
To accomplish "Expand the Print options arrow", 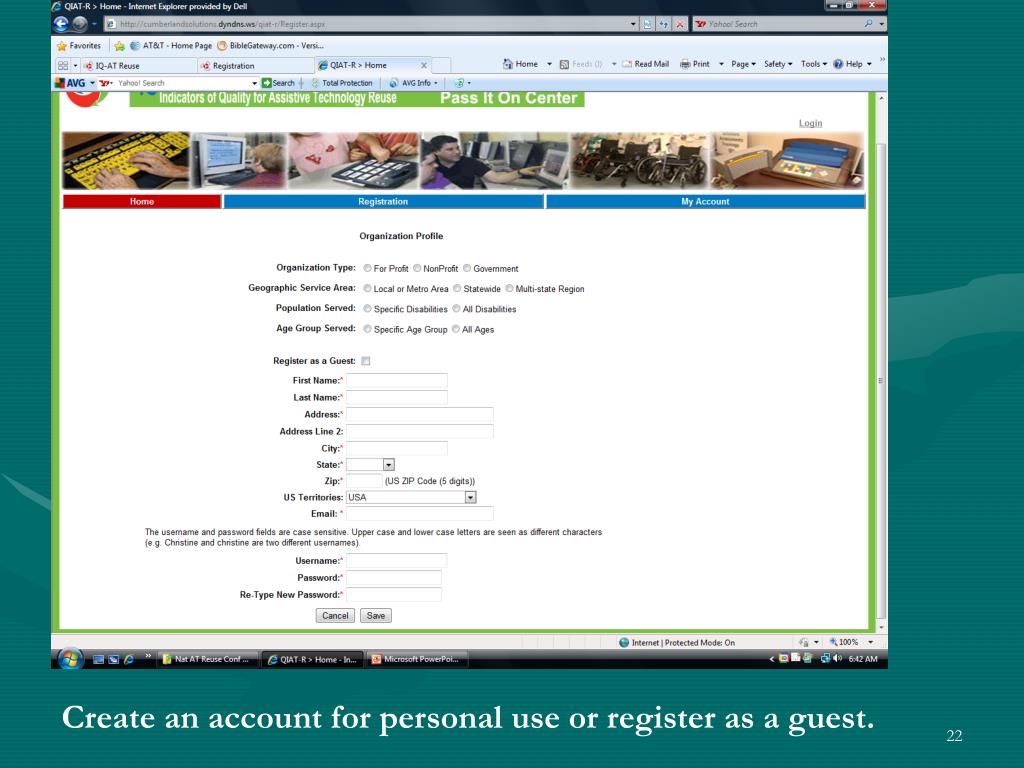I will click(x=721, y=64).
